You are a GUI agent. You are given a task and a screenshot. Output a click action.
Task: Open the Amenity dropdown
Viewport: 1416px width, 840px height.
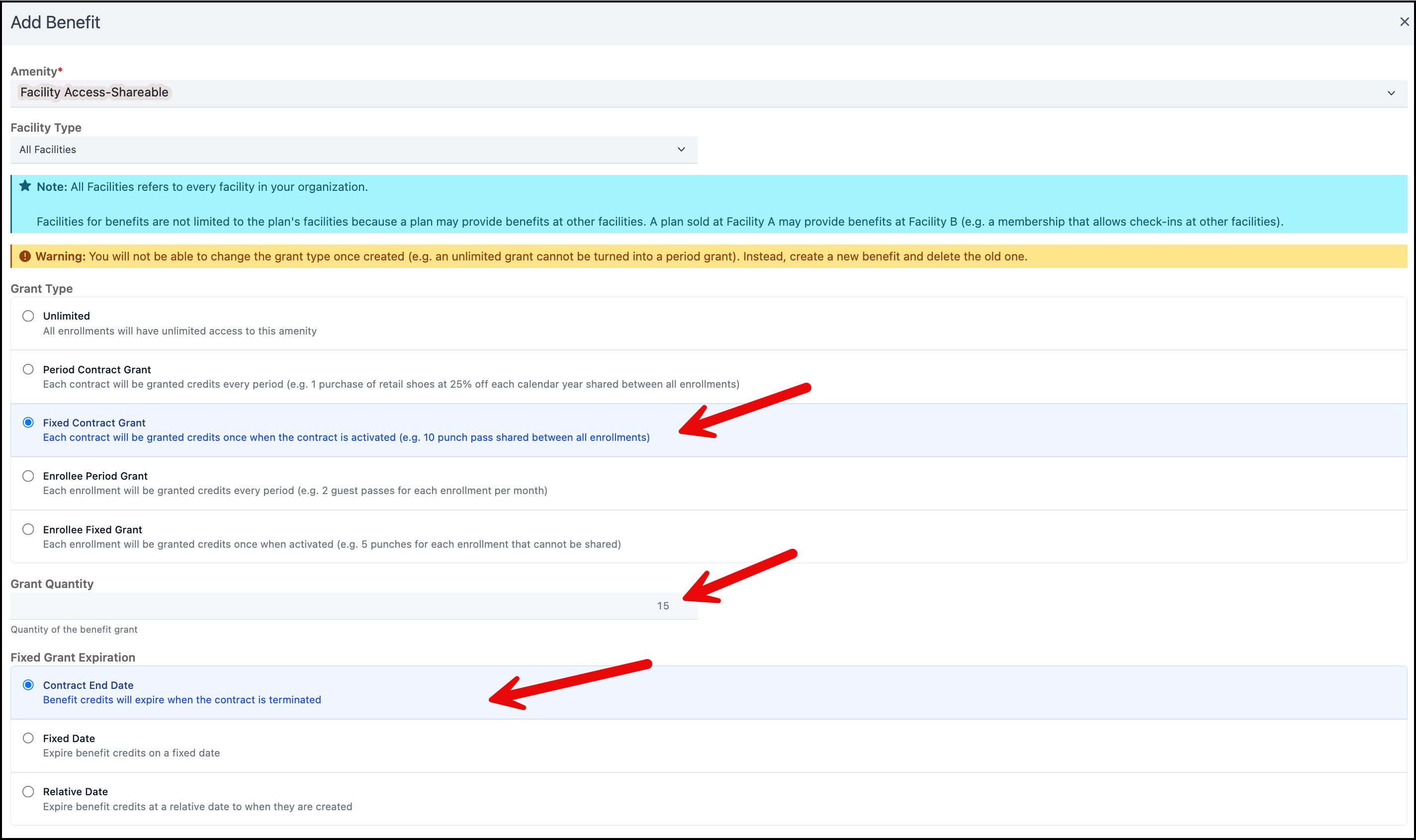[x=708, y=93]
